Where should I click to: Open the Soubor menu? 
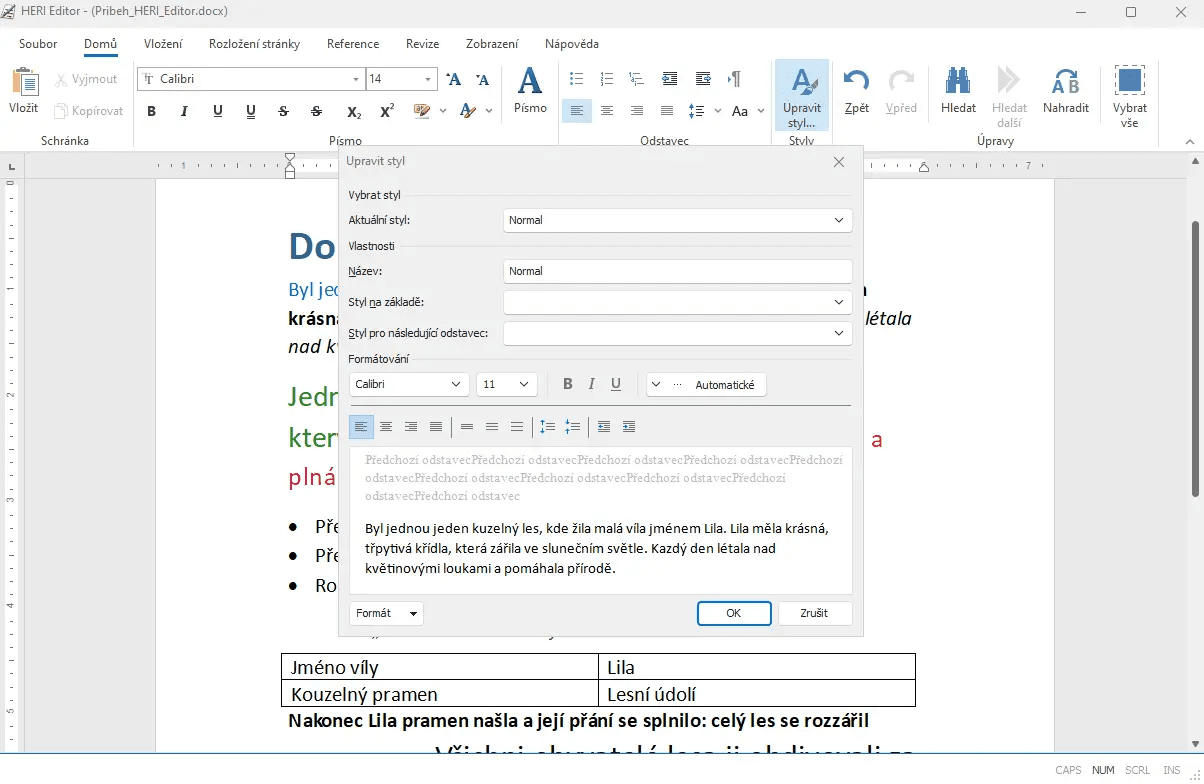click(x=38, y=44)
